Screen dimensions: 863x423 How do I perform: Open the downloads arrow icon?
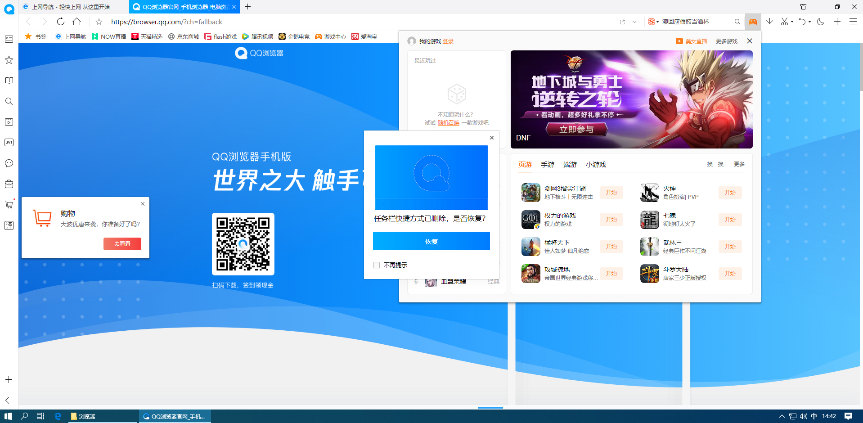tap(769, 21)
